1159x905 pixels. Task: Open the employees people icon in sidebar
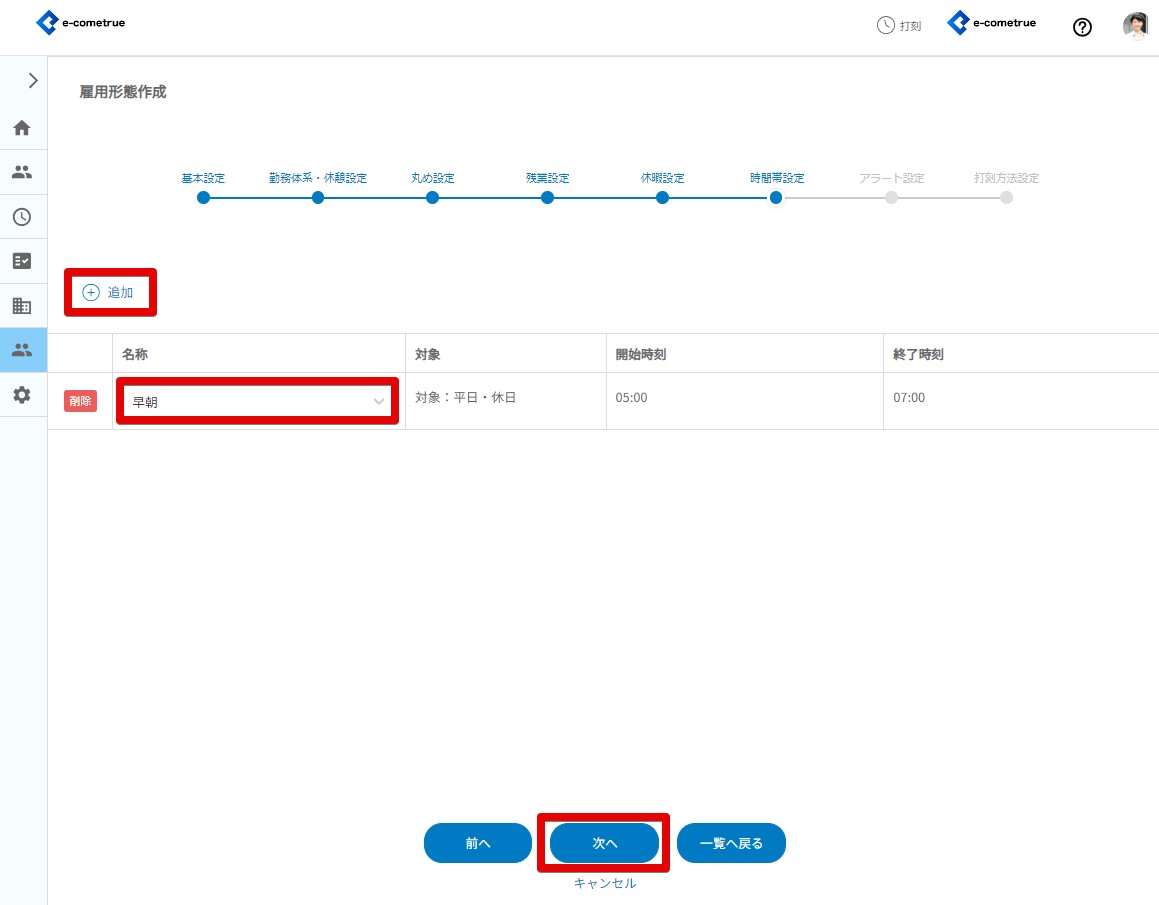[x=22, y=172]
